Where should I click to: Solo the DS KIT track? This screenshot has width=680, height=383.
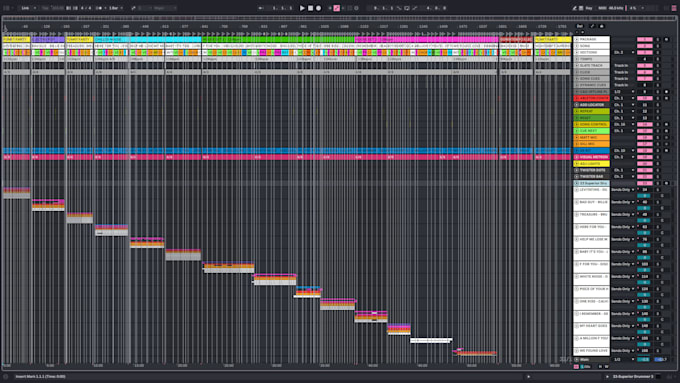[x=657, y=151]
